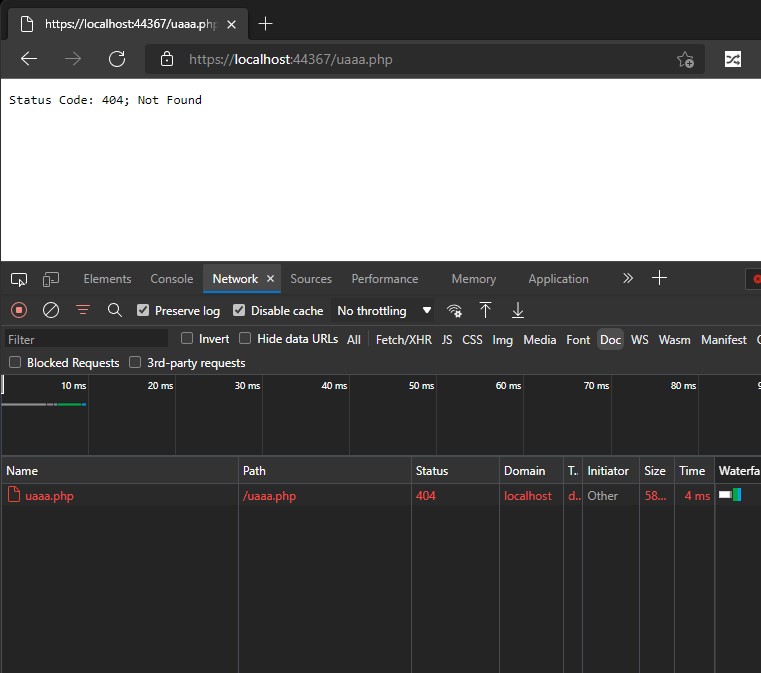Toggle device emulation mode
The image size is (761, 673).
[x=50, y=279]
